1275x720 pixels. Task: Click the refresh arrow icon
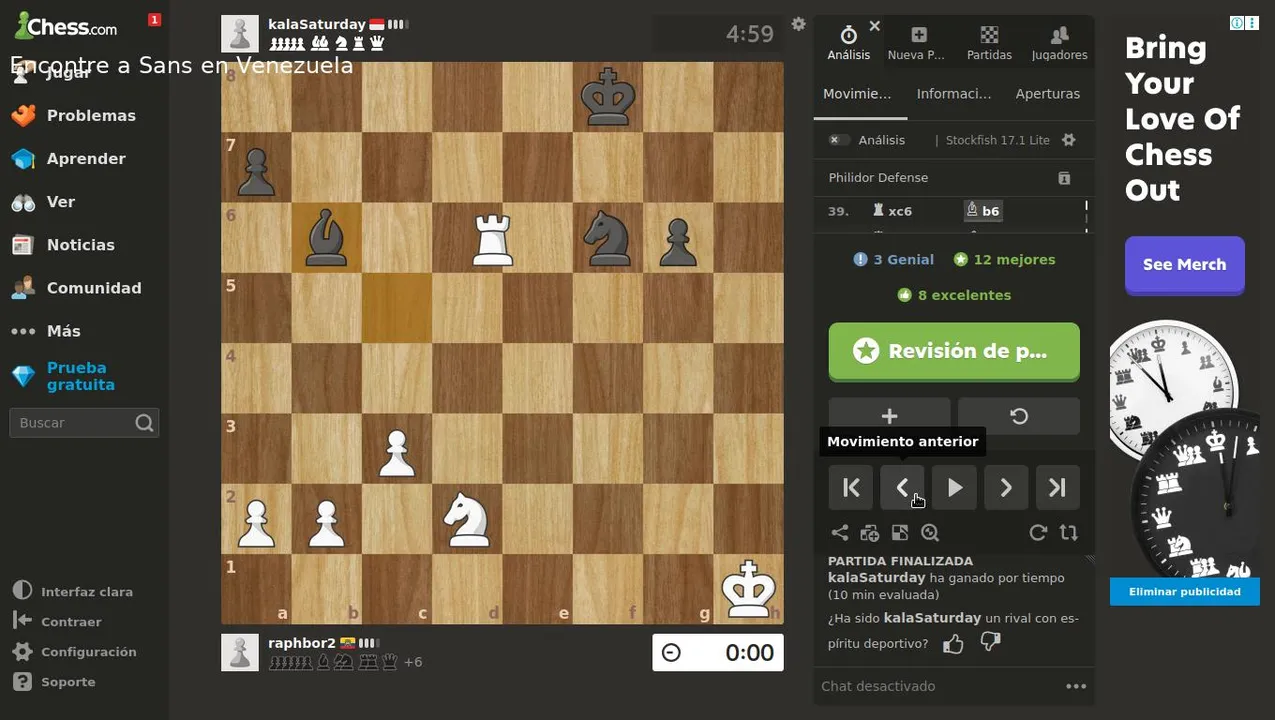pos(1038,533)
